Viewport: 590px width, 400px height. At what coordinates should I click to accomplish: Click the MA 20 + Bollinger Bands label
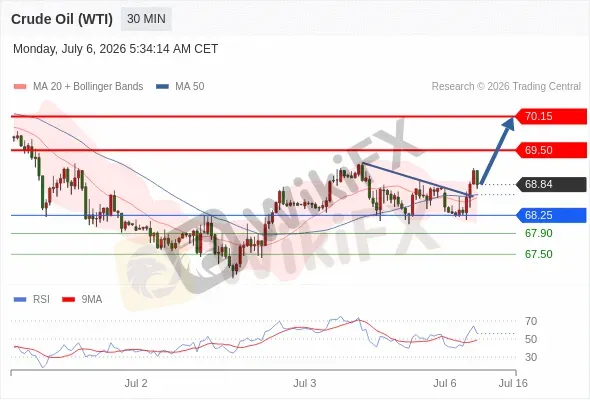[88, 87]
